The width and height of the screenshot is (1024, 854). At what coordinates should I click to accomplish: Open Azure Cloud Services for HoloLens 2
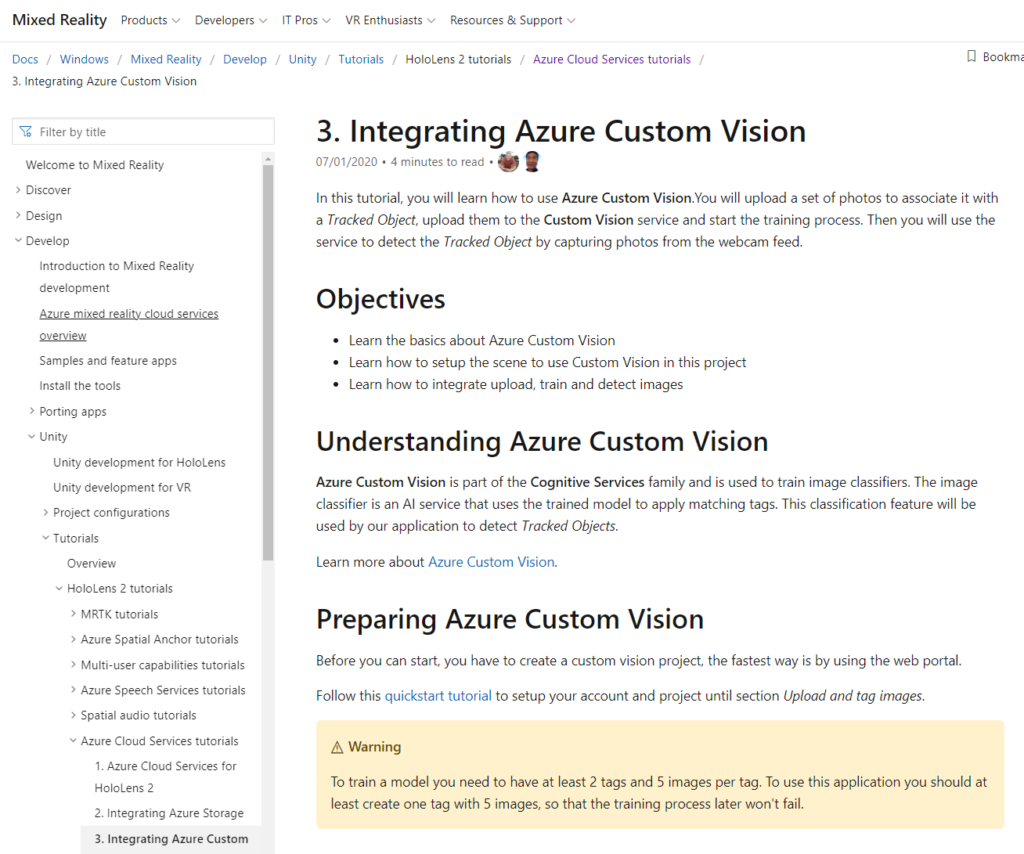point(166,777)
